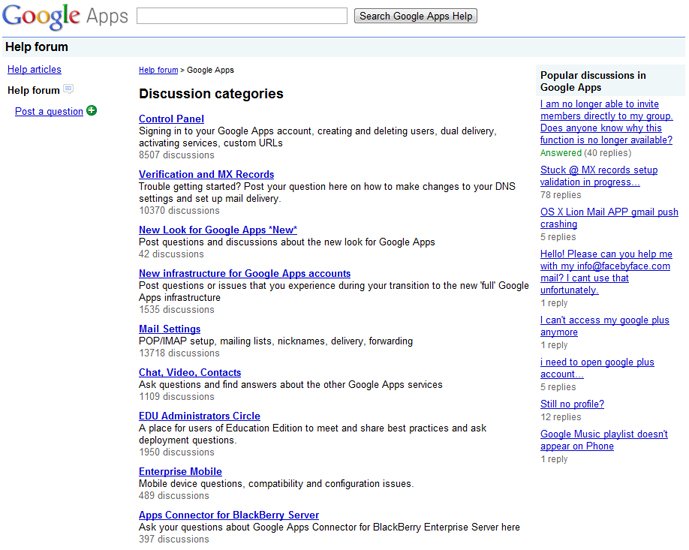Click the Post a question link
Viewport: 689px width, 550px height.
pyautogui.click(x=49, y=112)
